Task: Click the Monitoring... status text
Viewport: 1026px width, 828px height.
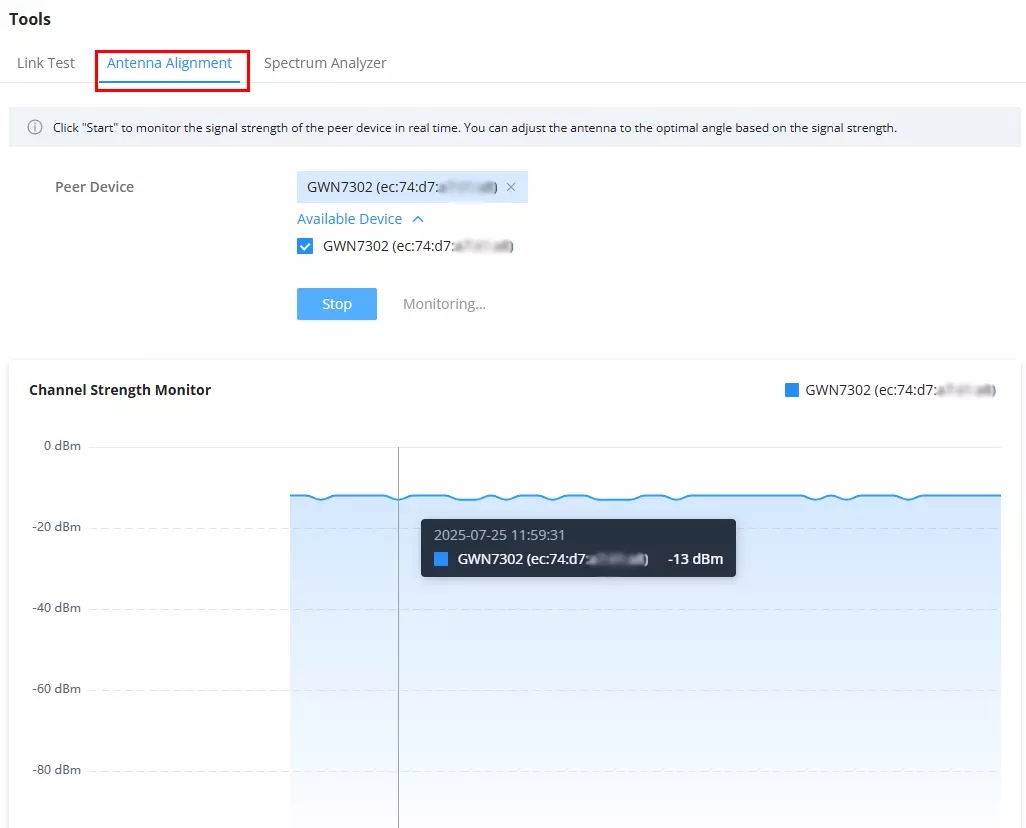Action: pos(444,304)
